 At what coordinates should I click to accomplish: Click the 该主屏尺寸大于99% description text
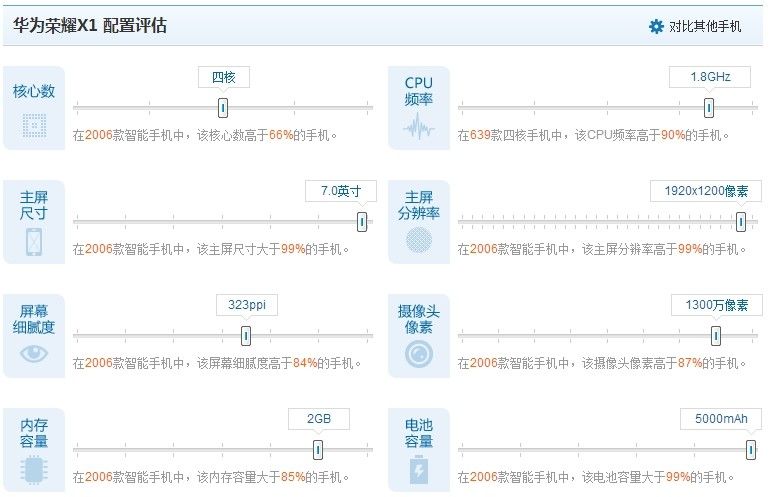[x=251, y=249]
